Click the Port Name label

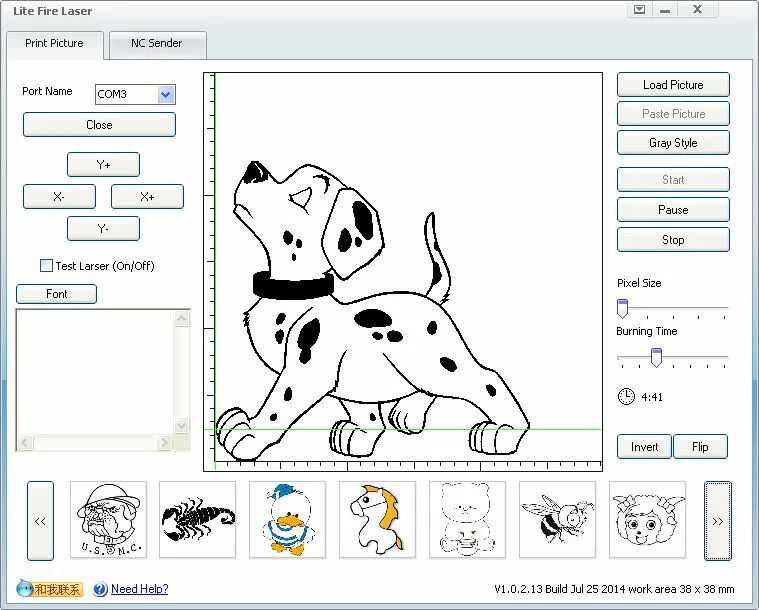pyautogui.click(x=47, y=91)
